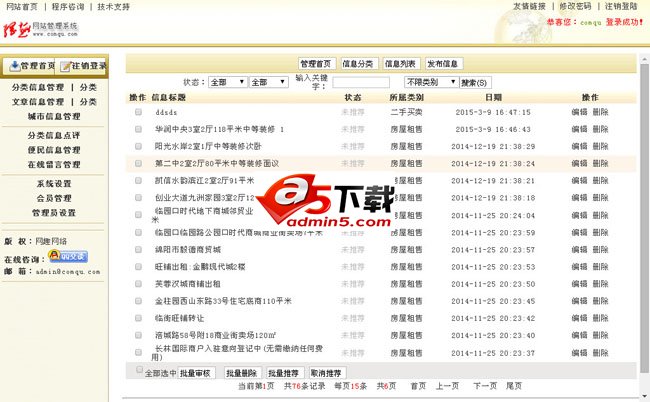This screenshot has width=650, height=402.
Task: Click the 注销登录 notepad icon in sidebar
Action: 65,66
